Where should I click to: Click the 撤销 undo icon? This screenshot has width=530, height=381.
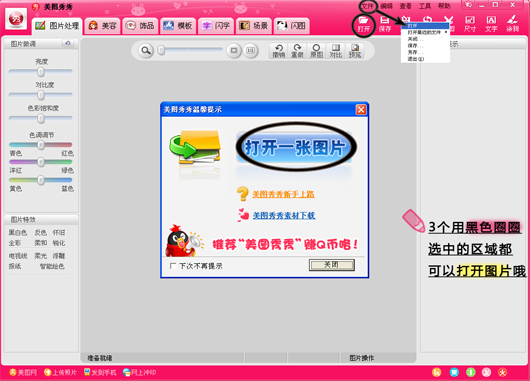click(x=279, y=51)
